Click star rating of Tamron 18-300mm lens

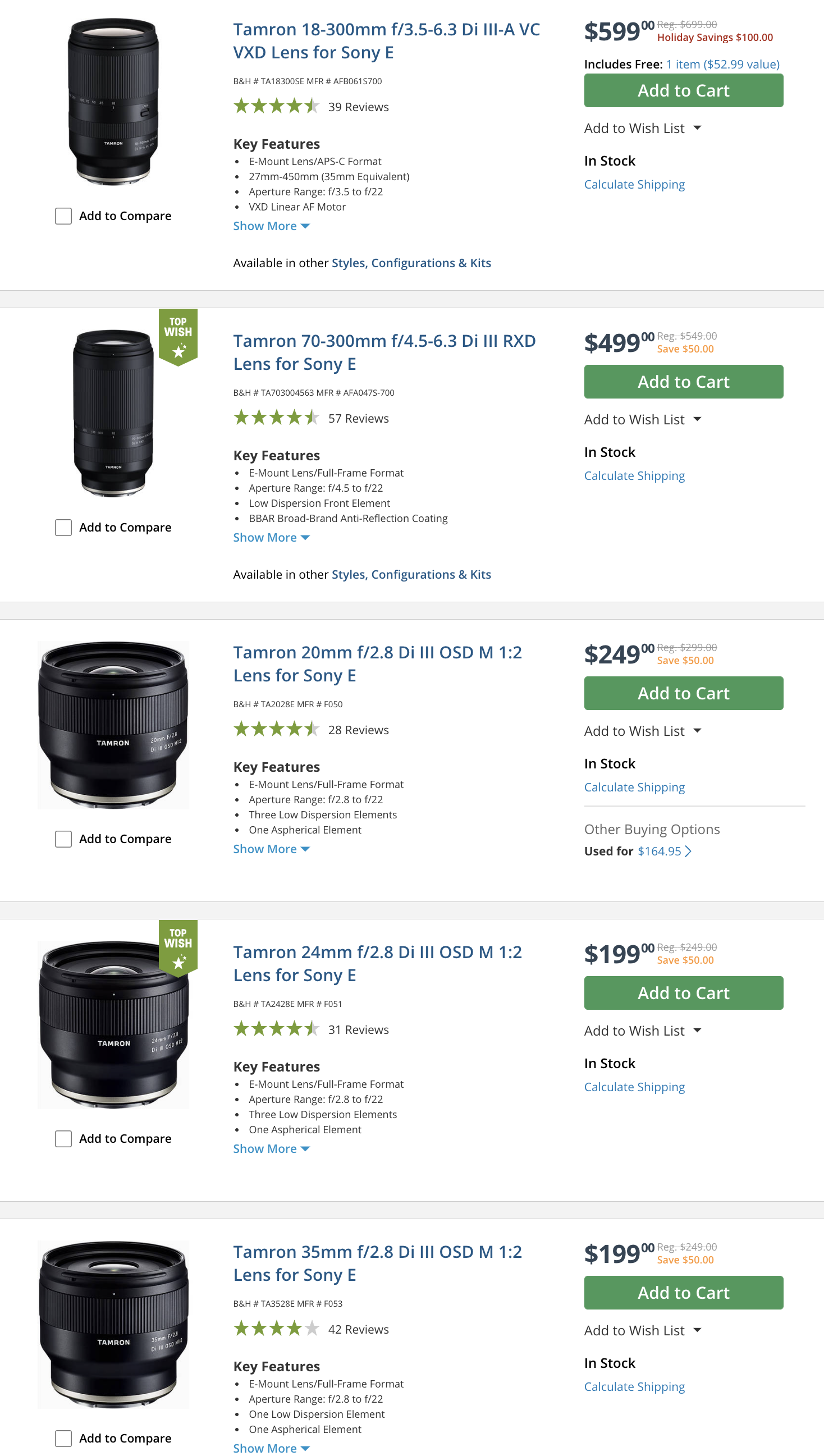click(x=276, y=107)
